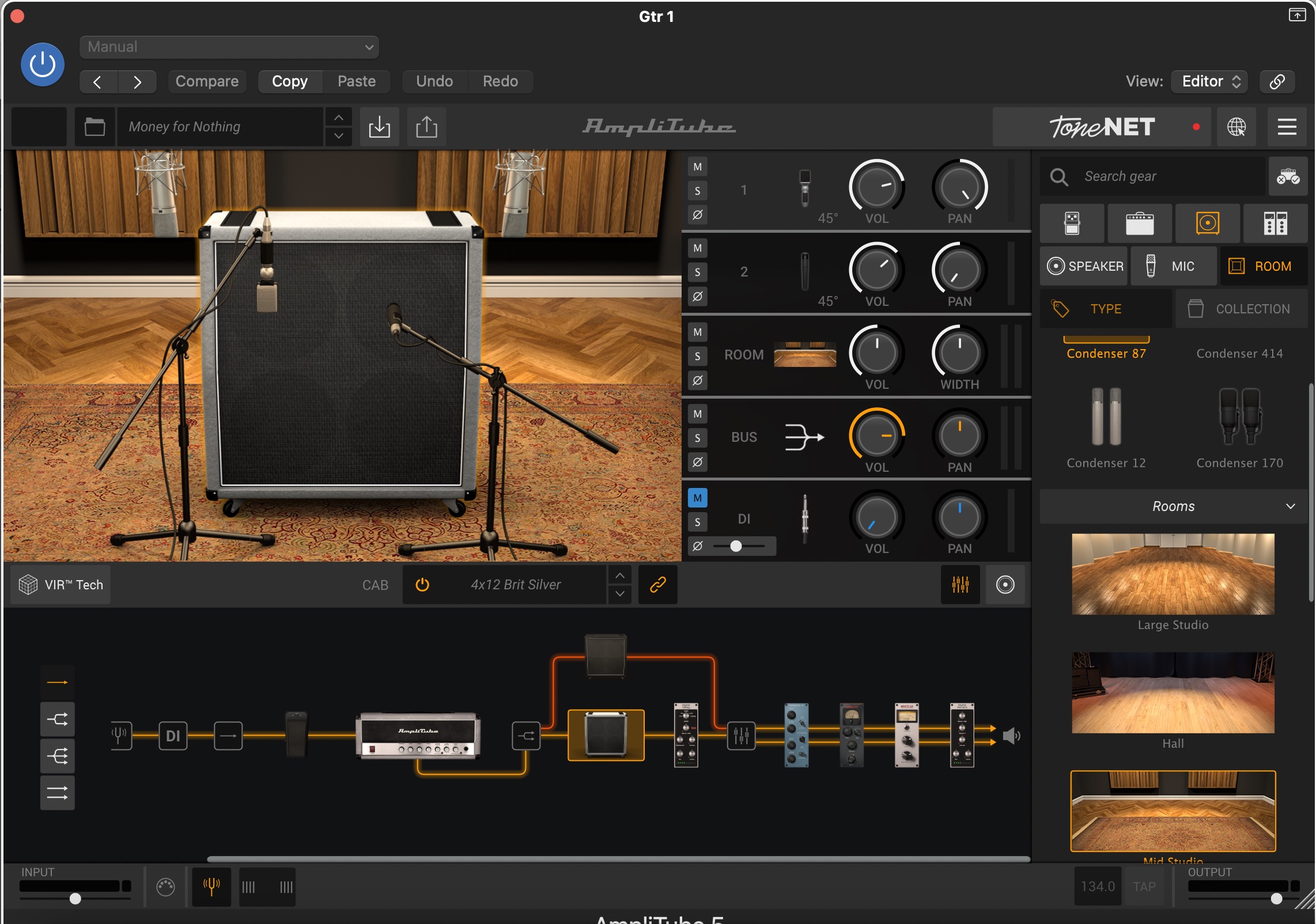This screenshot has width=1316, height=924.
Task: Select the TYPE filter tab
Action: pyautogui.click(x=1106, y=309)
